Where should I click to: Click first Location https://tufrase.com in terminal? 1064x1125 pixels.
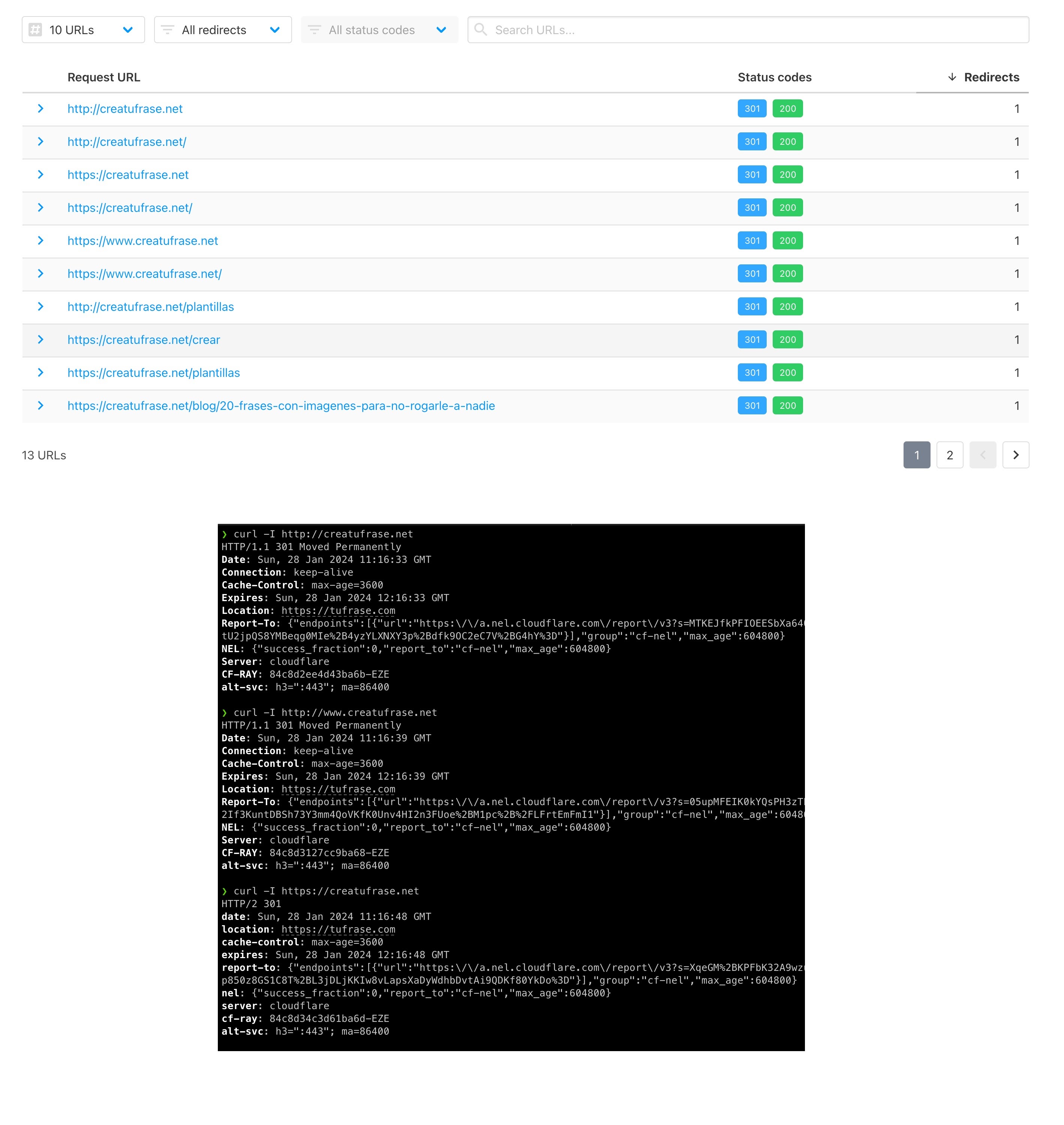pyautogui.click(x=339, y=610)
